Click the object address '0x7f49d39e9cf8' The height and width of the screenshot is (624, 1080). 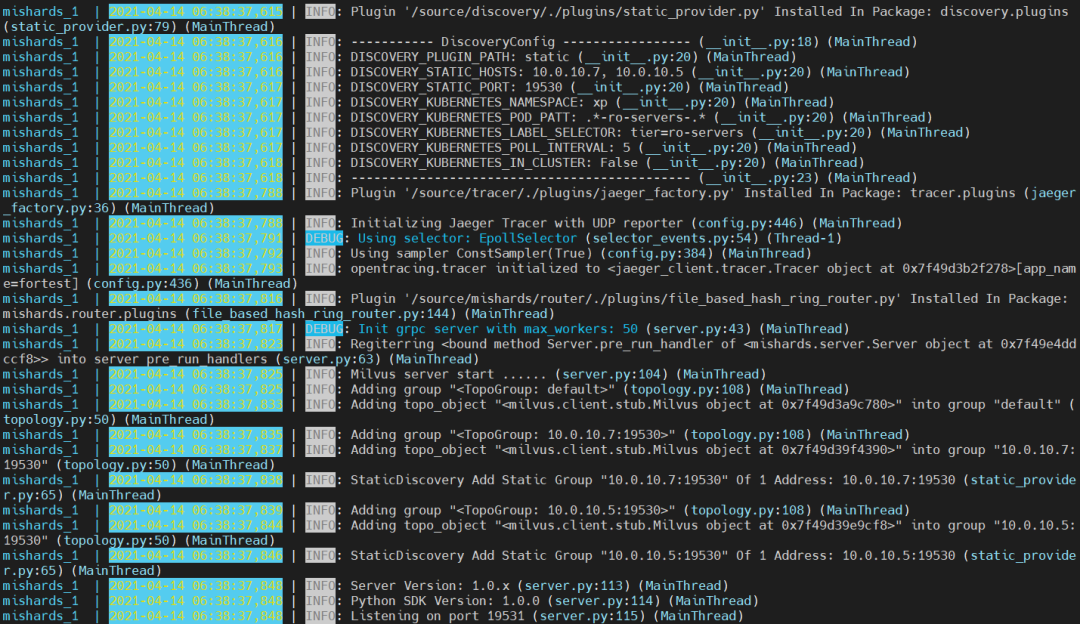838,527
